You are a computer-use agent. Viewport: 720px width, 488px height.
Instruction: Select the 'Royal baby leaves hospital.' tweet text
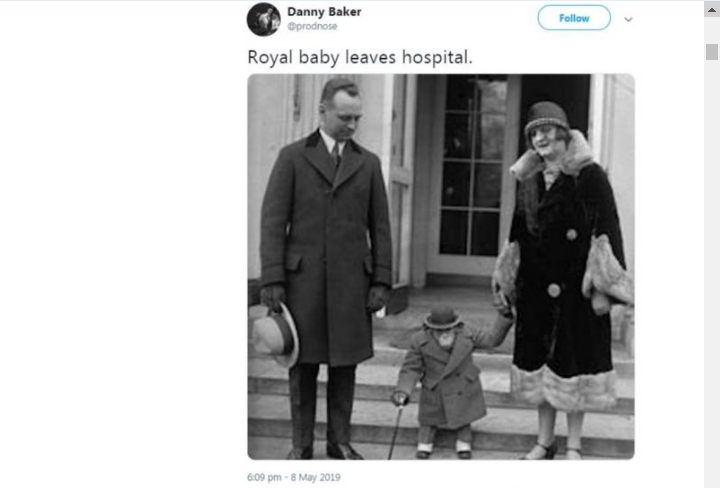point(360,57)
